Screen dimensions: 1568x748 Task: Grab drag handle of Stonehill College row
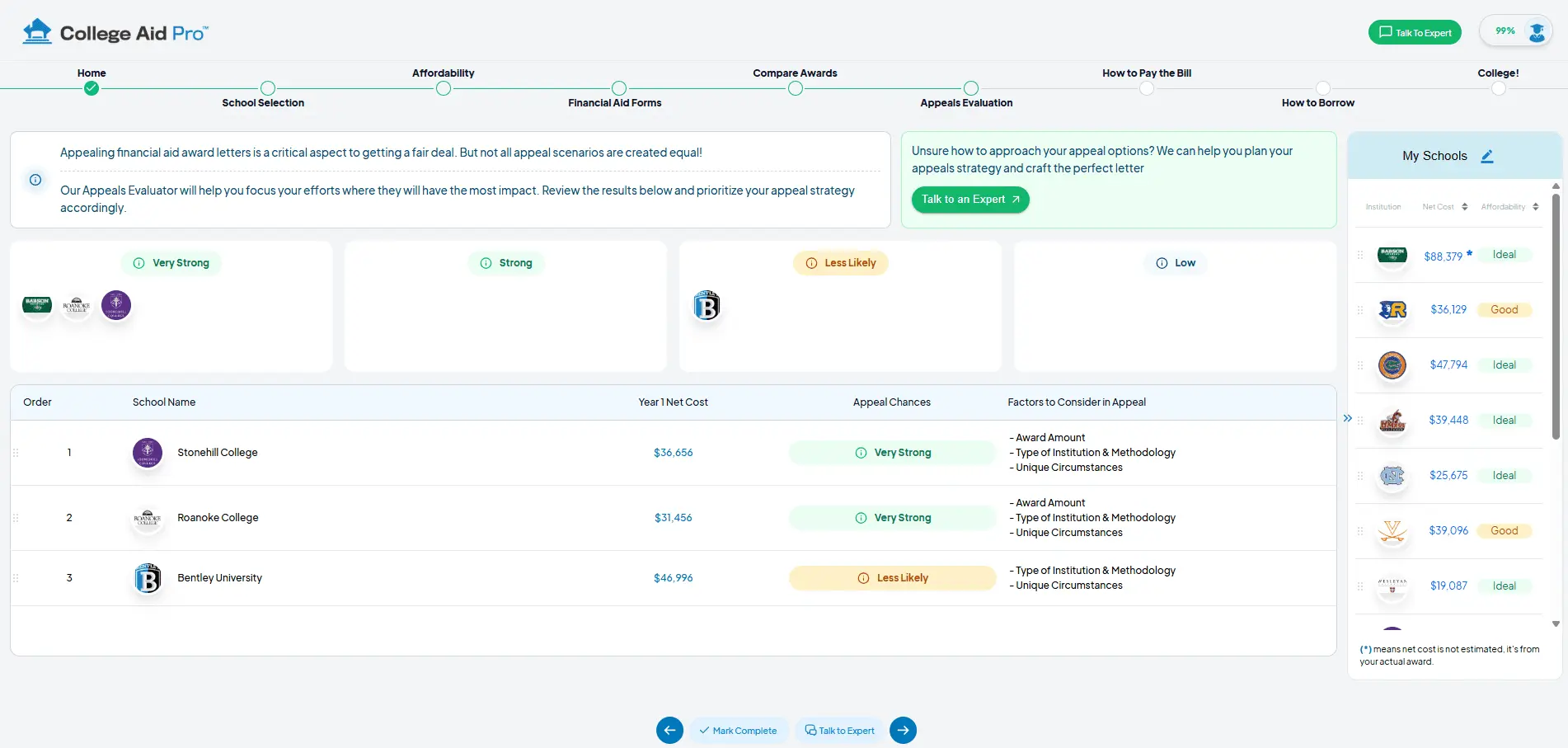pos(16,453)
